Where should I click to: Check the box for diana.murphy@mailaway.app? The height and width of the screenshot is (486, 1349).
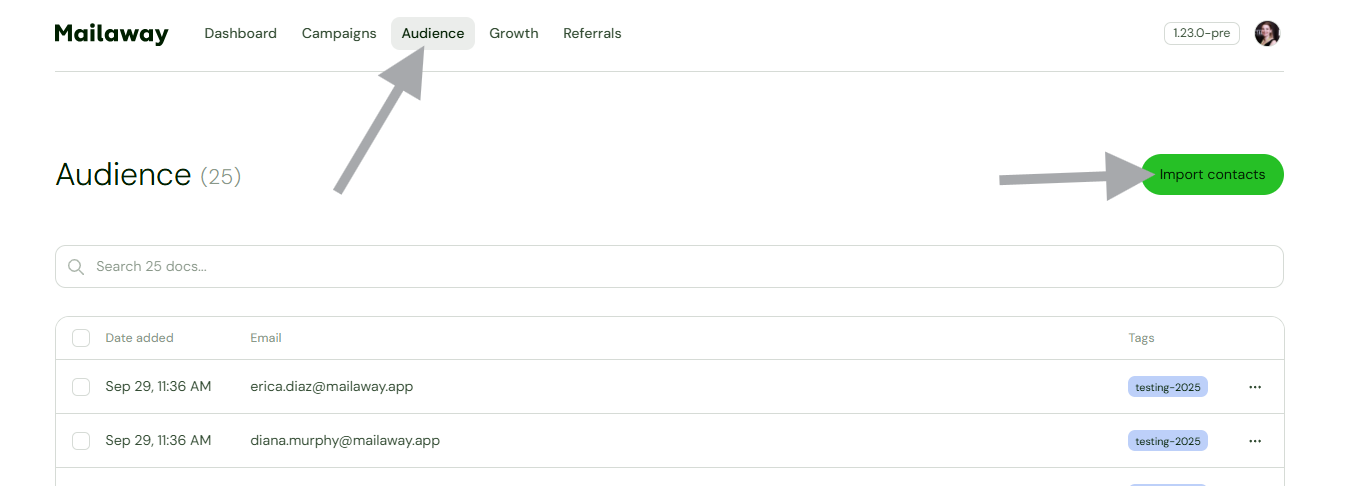(81, 441)
